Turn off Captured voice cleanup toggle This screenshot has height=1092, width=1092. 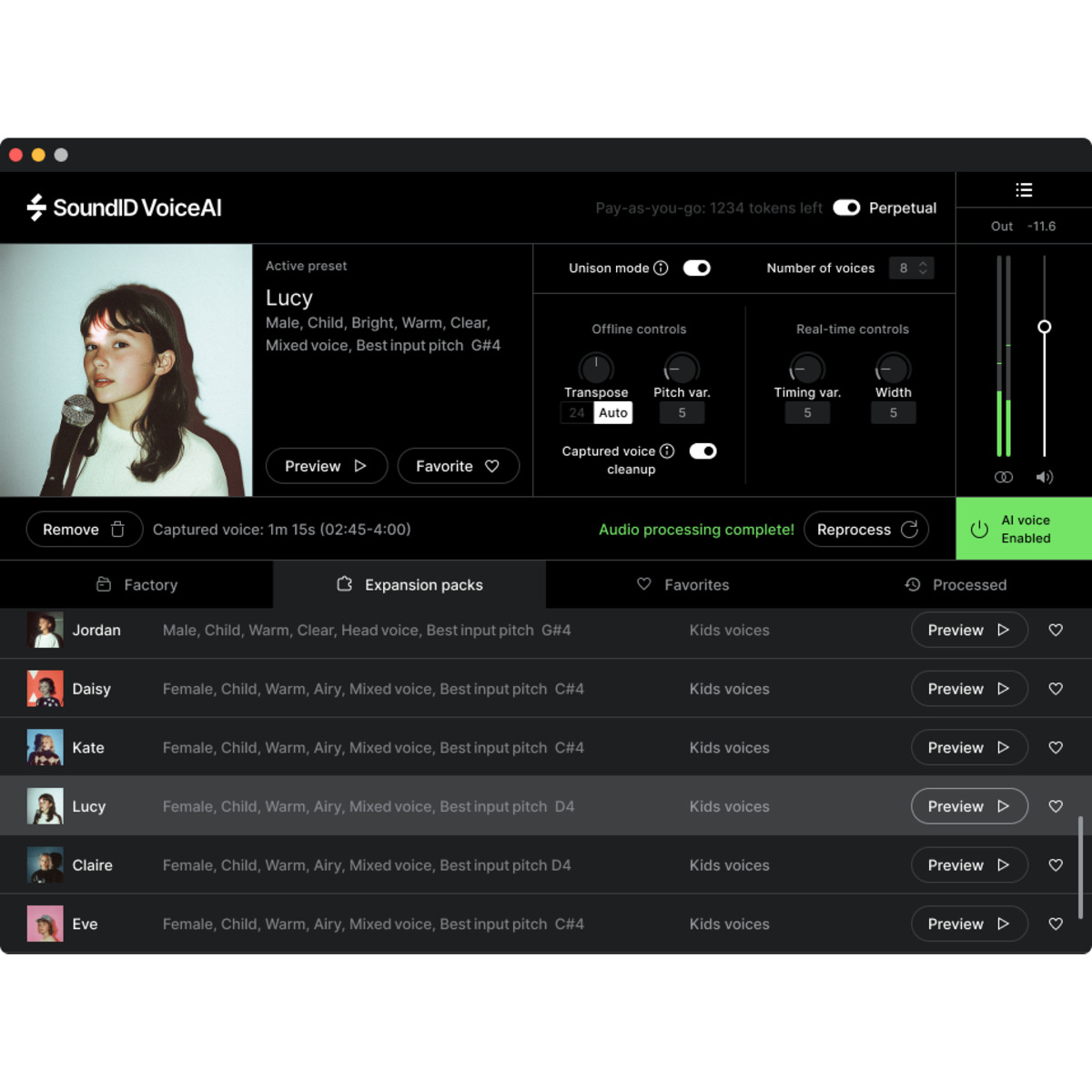pos(703,451)
